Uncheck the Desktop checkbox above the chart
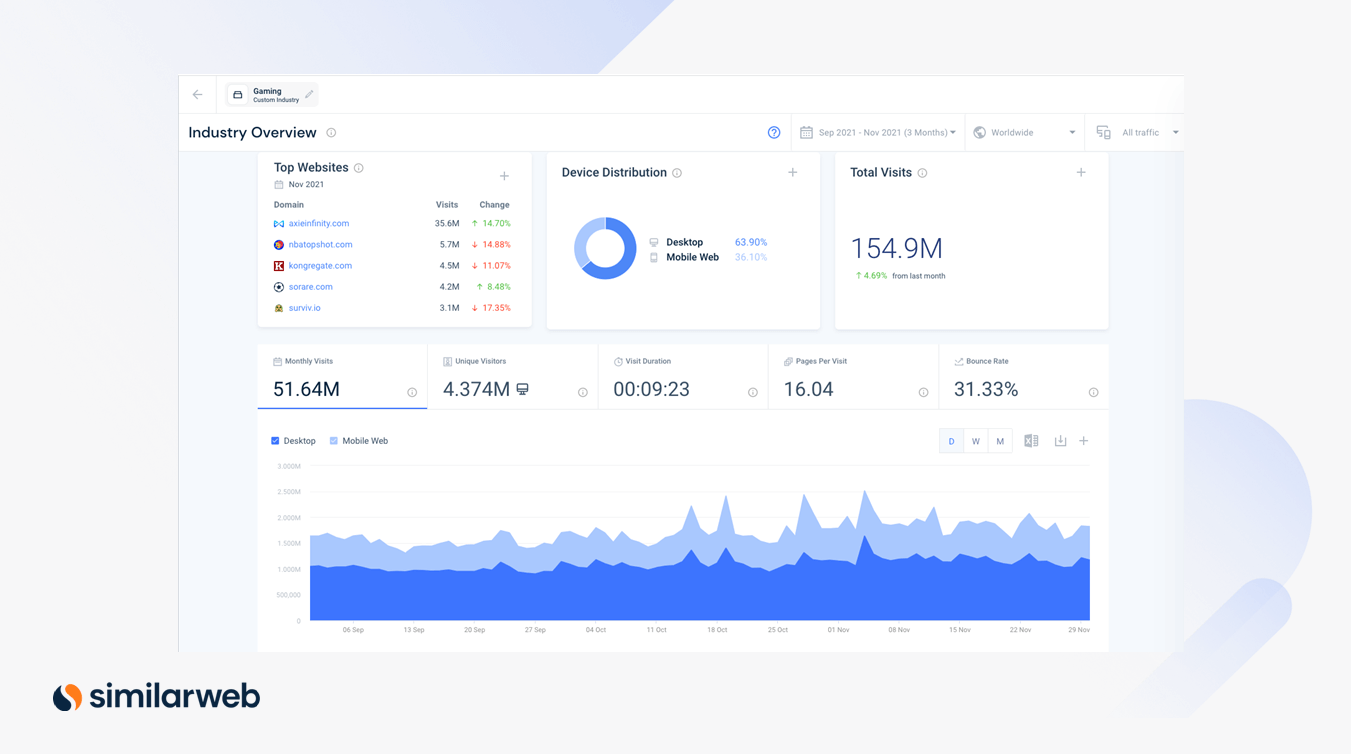1351x754 pixels. 274,440
